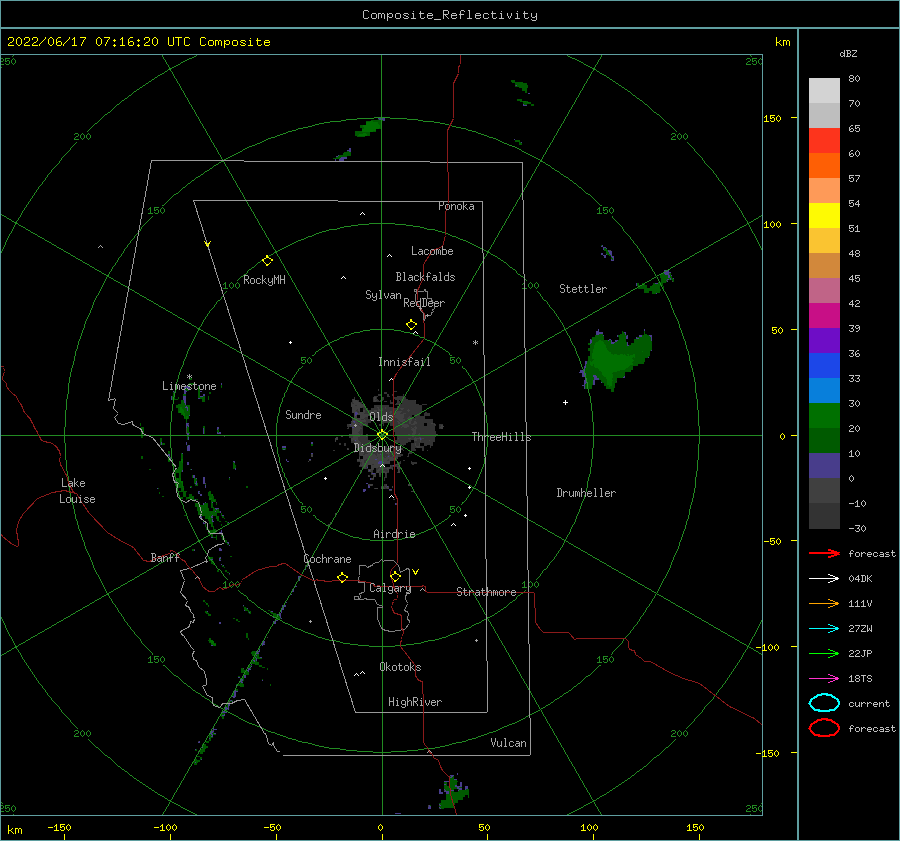The image size is (900, 841).
Task: Click the current legend label
Action: 869,704
